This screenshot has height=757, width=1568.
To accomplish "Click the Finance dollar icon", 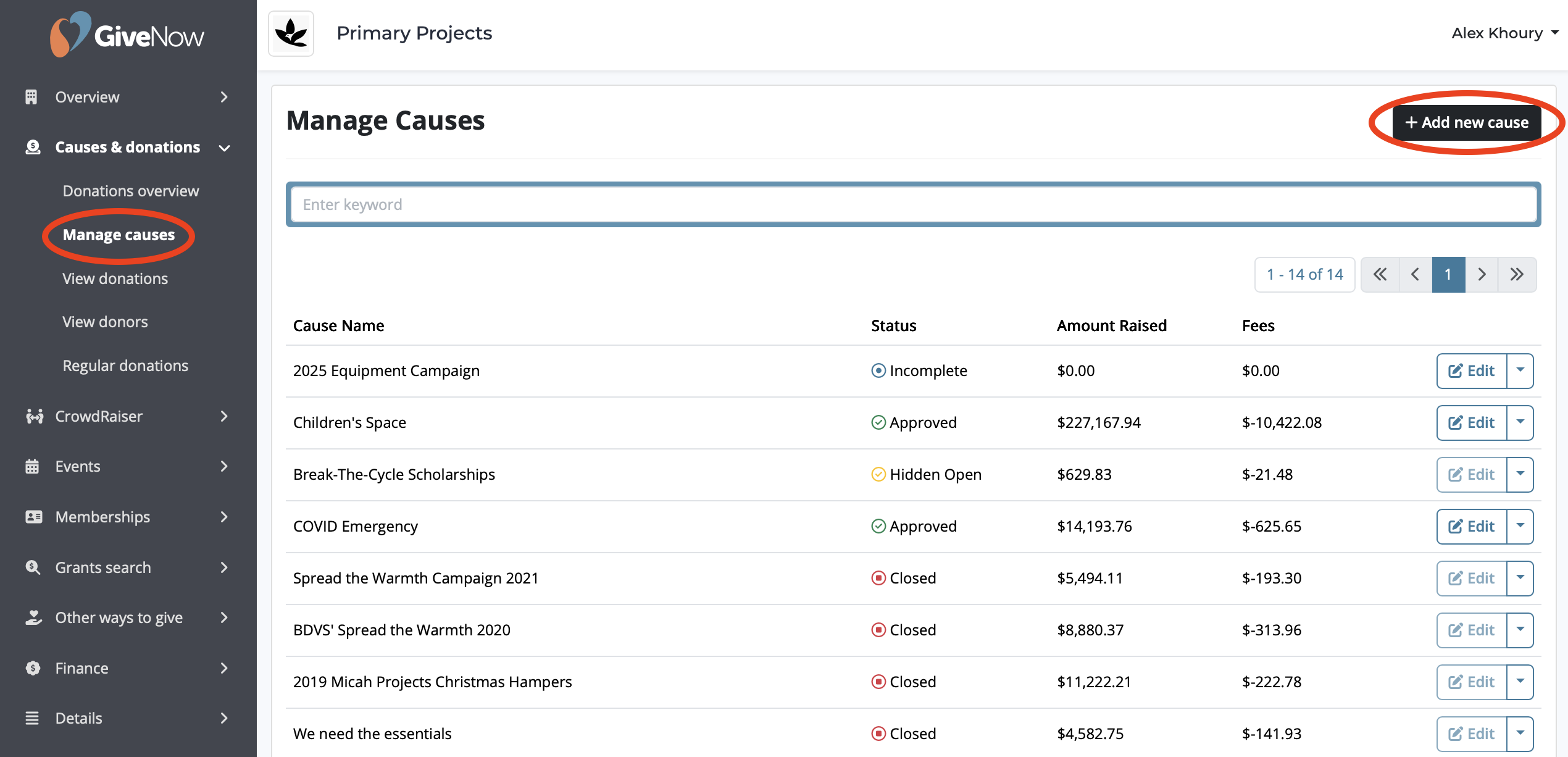I will tap(33, 668).
